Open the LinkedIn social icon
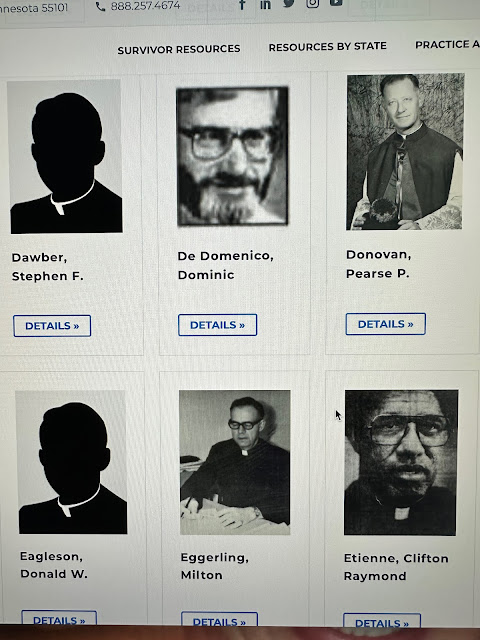 coord(265,4)
